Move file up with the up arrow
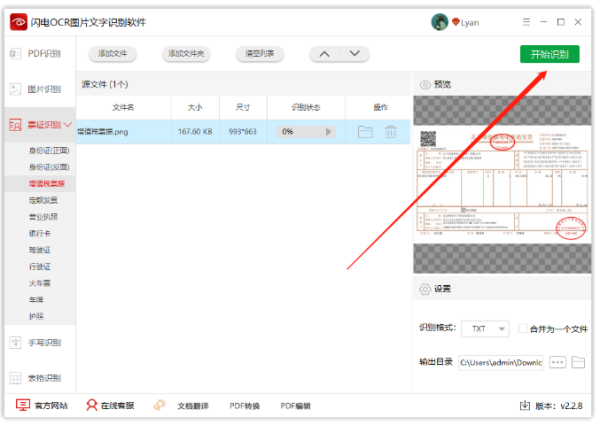The height and width of the screenshot is (425, 600). pos(325,54)
